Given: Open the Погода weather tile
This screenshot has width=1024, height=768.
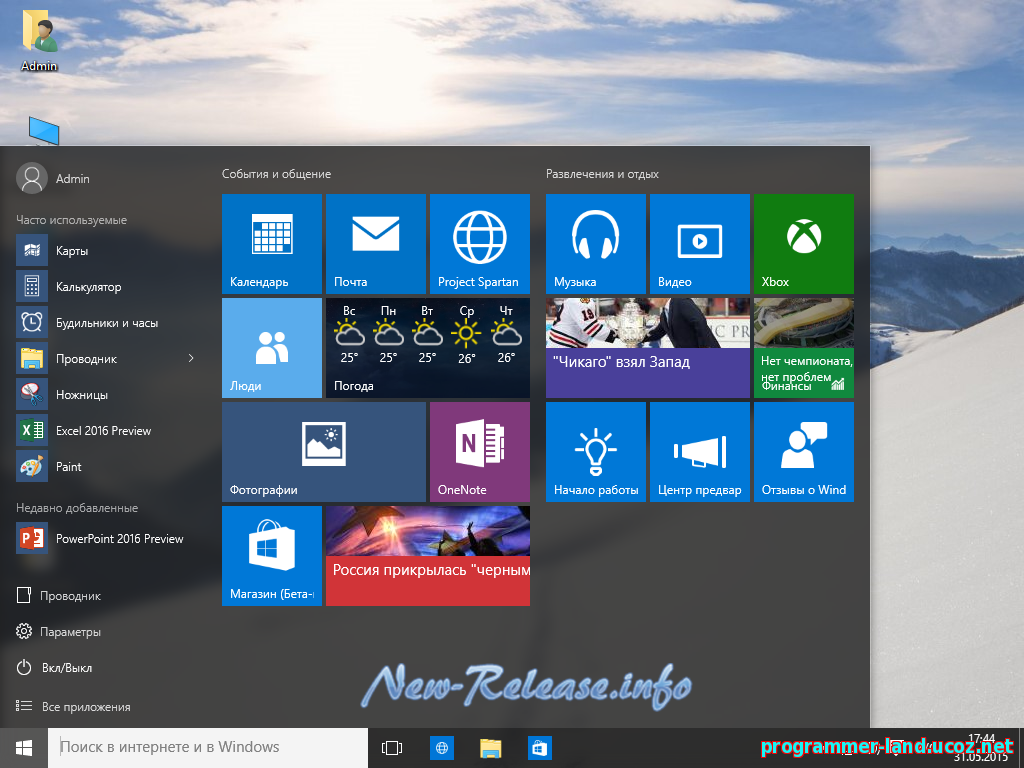Looking at the screenshot, I should pyautogui.click(x=428, y=347).
